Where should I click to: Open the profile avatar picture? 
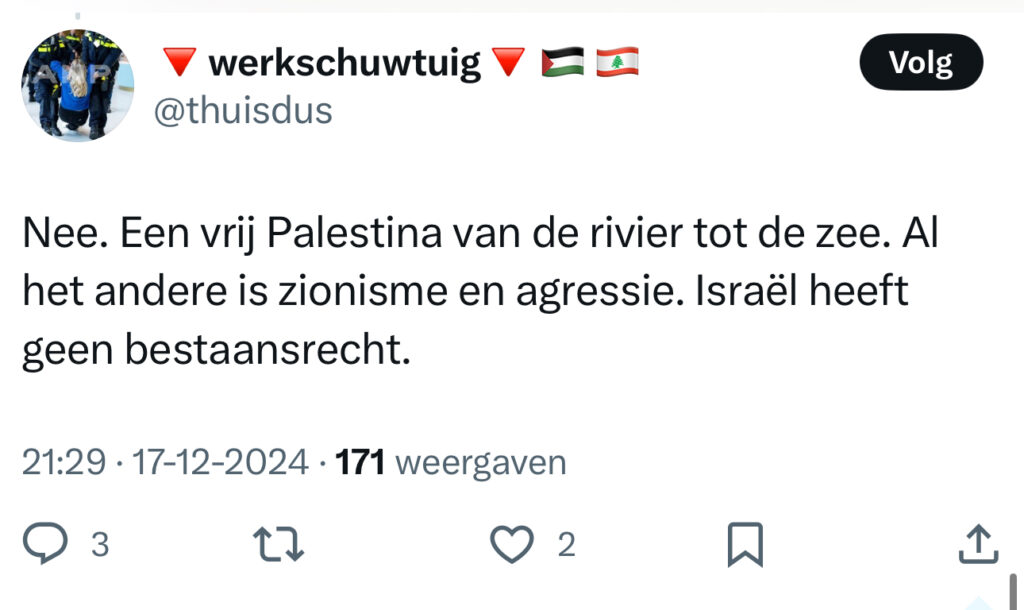77,85
